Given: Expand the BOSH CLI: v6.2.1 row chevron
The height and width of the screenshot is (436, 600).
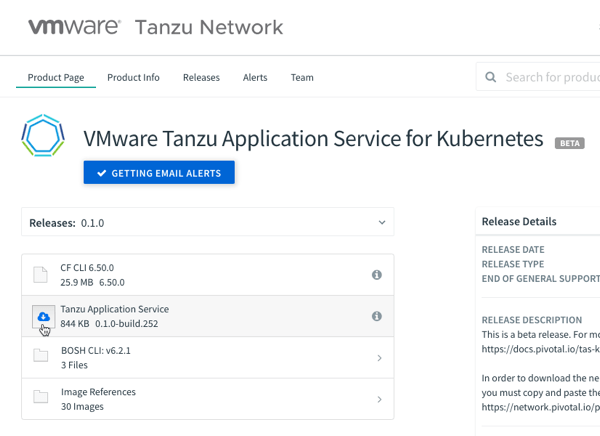Looking at the screenshot, I should [x=379, y=358].
